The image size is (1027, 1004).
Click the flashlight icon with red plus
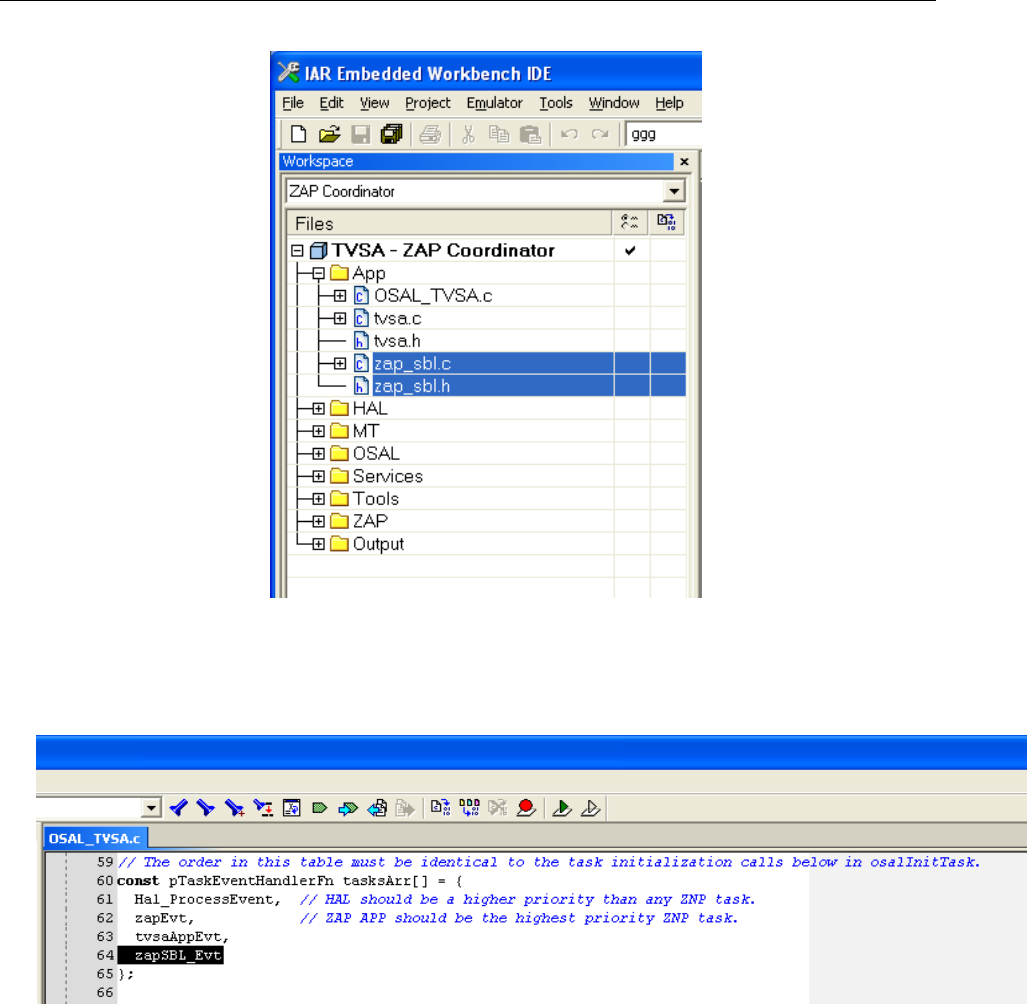[x=234, y=808]
